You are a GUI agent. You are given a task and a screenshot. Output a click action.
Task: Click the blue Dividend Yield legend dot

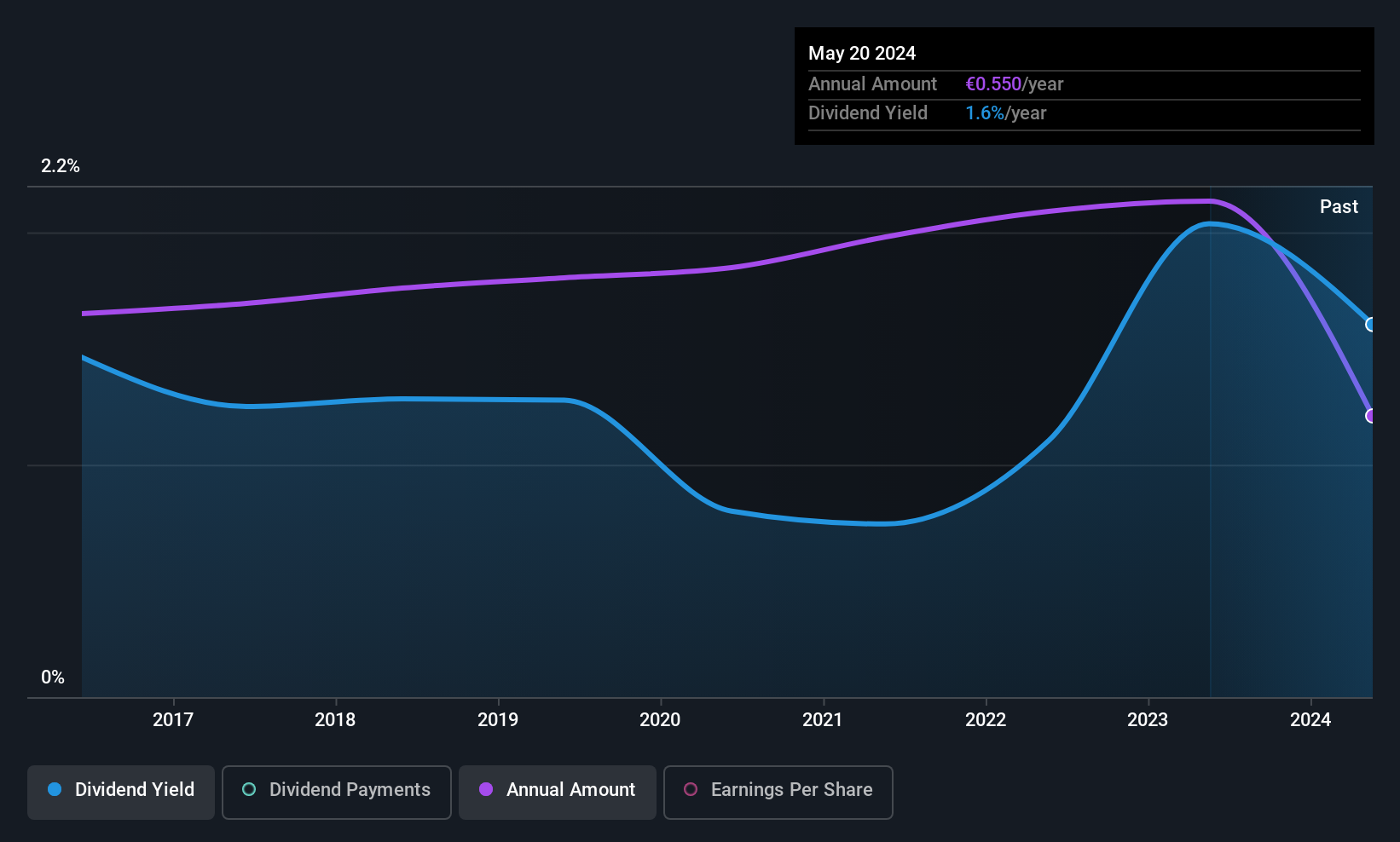[x=55, y=789]
